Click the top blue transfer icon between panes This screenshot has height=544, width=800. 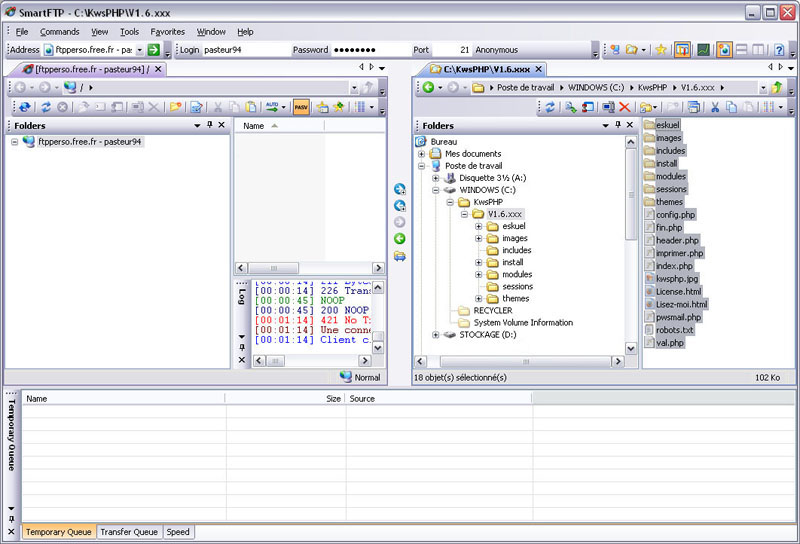(x=400, y=189)
